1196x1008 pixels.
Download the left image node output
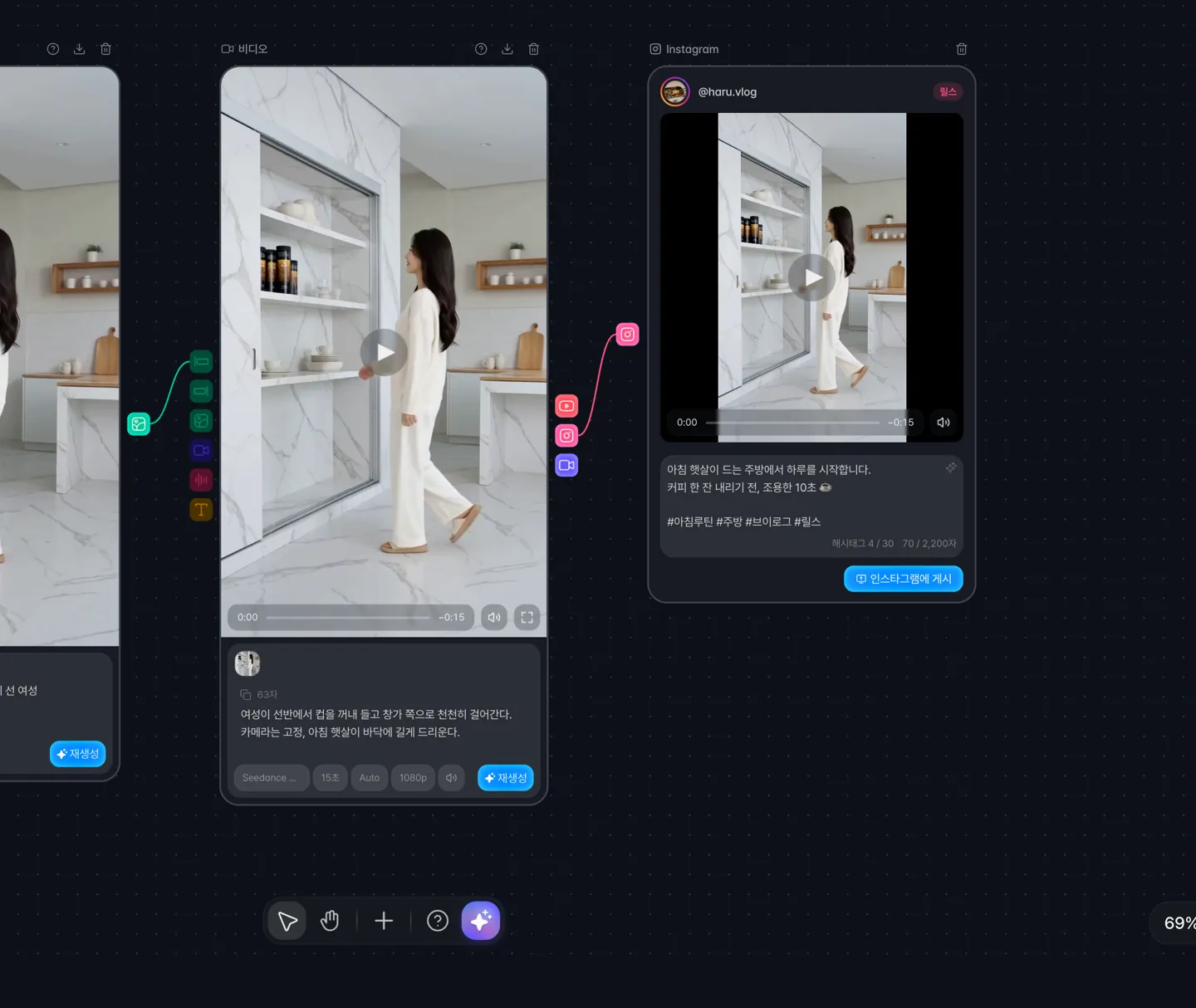[80, 49]
